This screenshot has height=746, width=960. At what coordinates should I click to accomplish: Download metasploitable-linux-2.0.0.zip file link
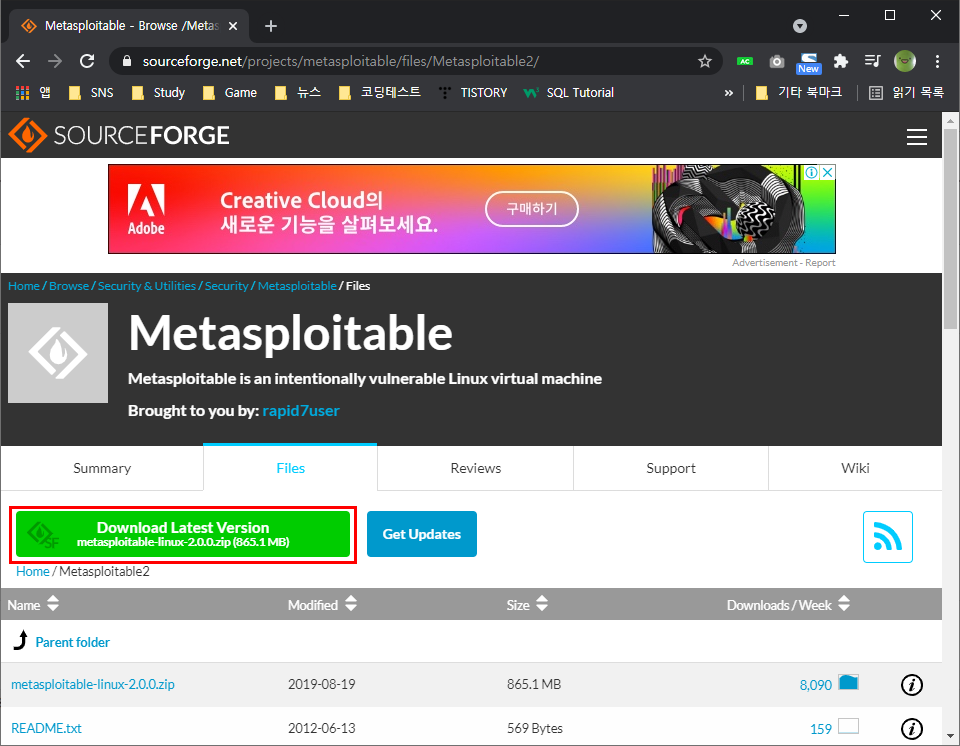point(92,684)
